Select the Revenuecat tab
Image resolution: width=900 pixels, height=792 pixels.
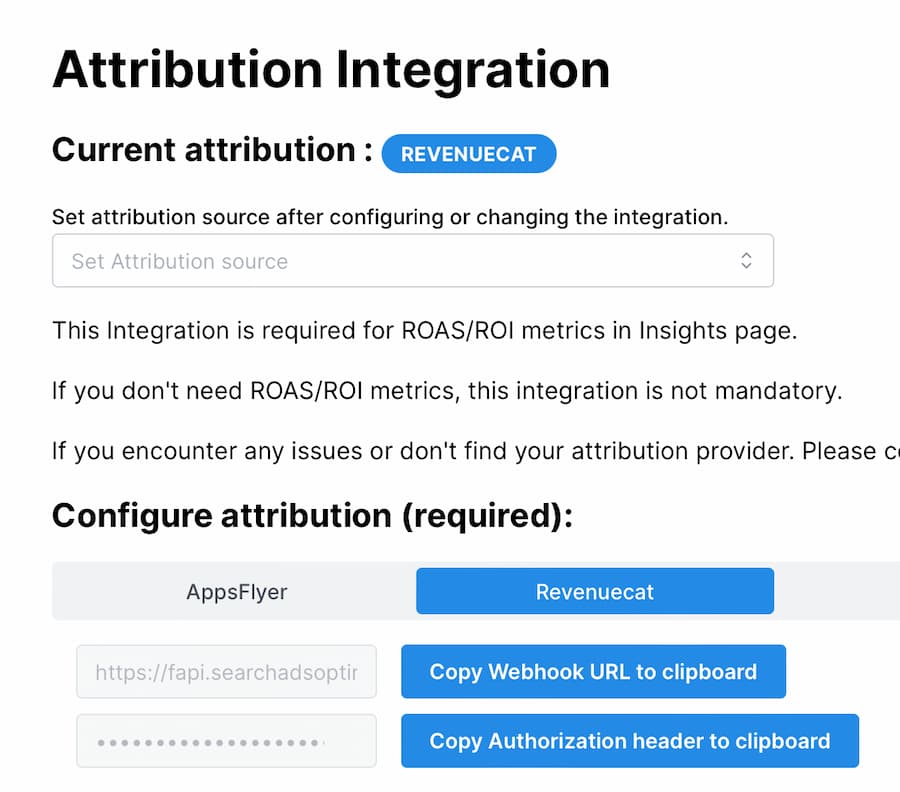click(x=594, y=591)
